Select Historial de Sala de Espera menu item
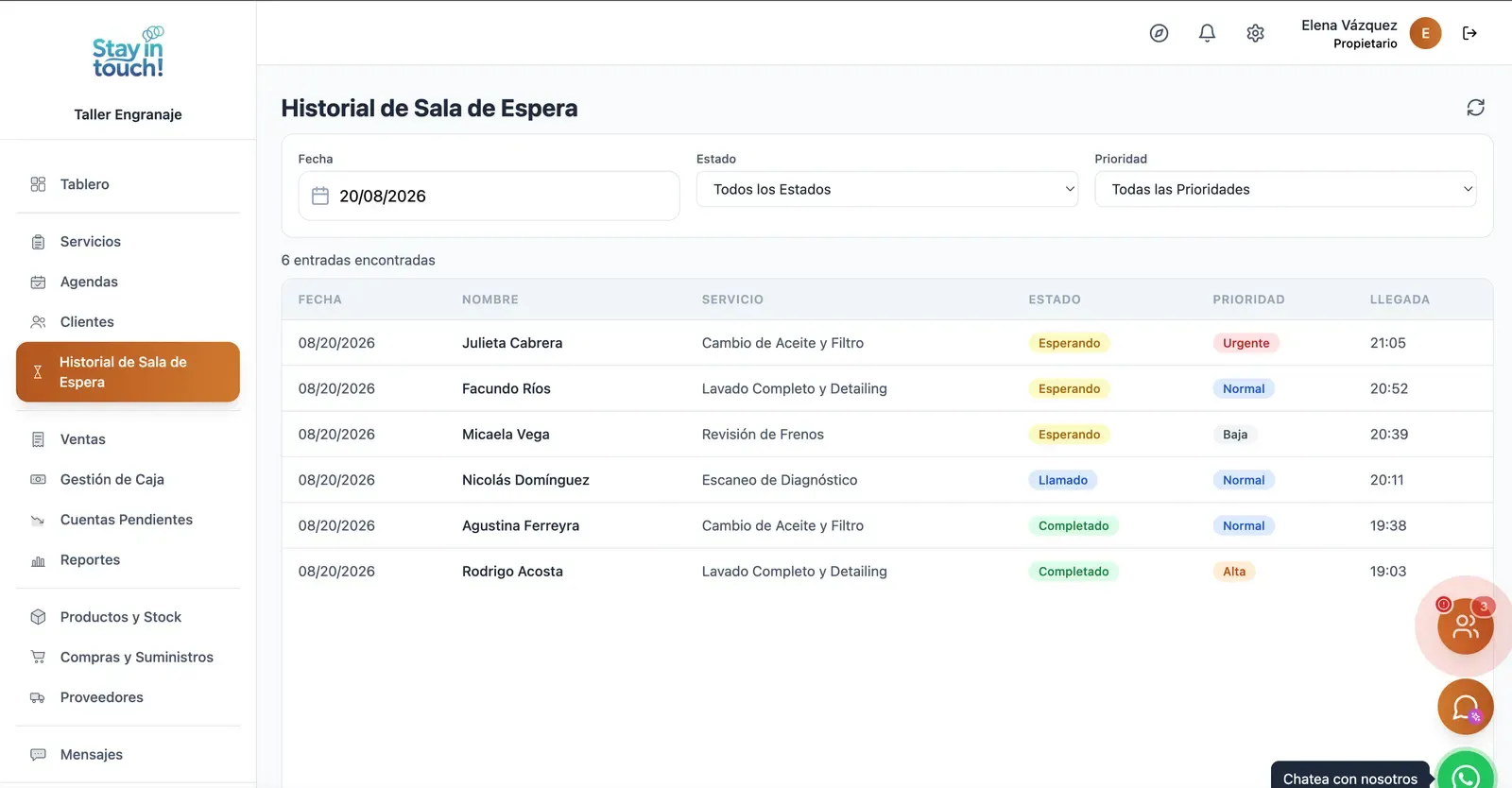Screen dimensions: 1512x788 (128, 372)
